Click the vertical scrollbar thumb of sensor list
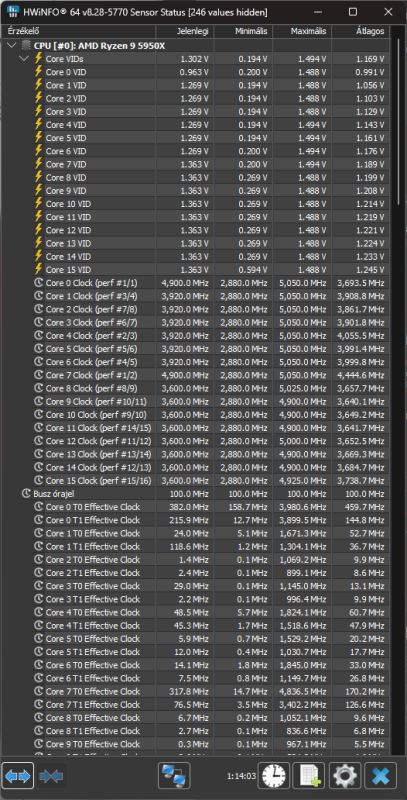This screenshot has height=800, width=407. (x=399, y=122)
